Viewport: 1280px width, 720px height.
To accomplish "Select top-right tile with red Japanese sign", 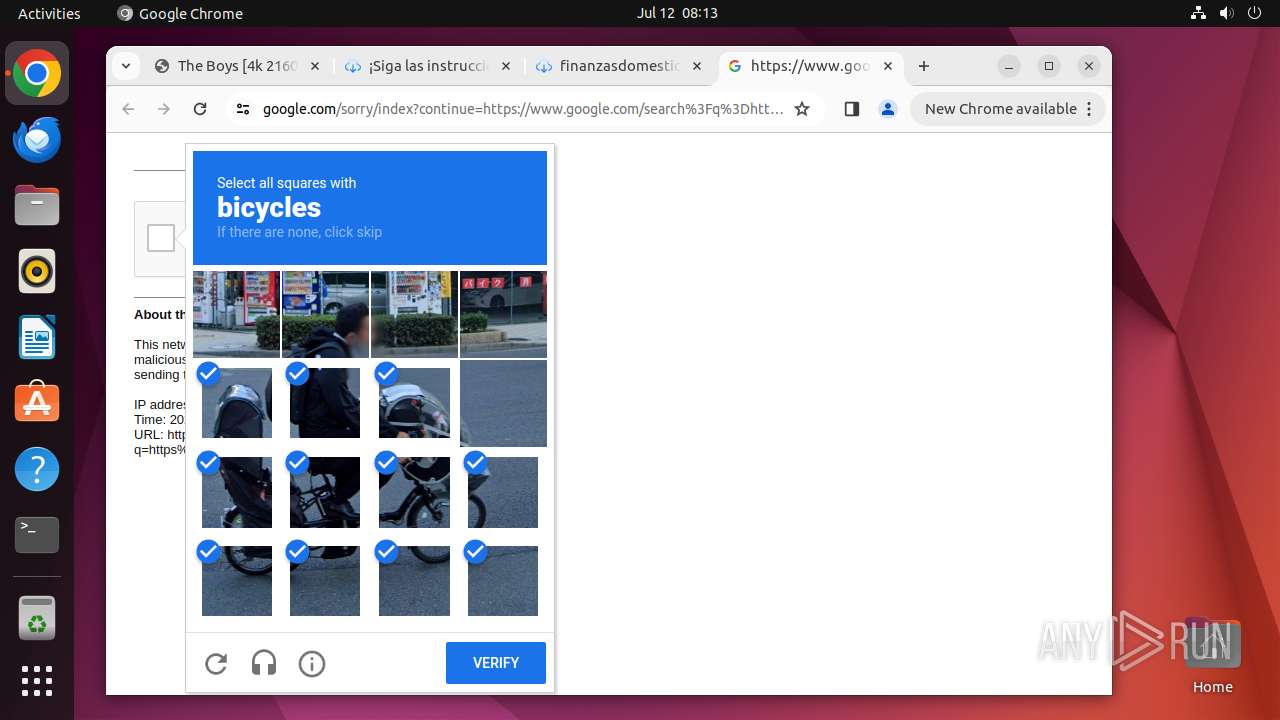I will pyautogui.click(x=503, y=314).
